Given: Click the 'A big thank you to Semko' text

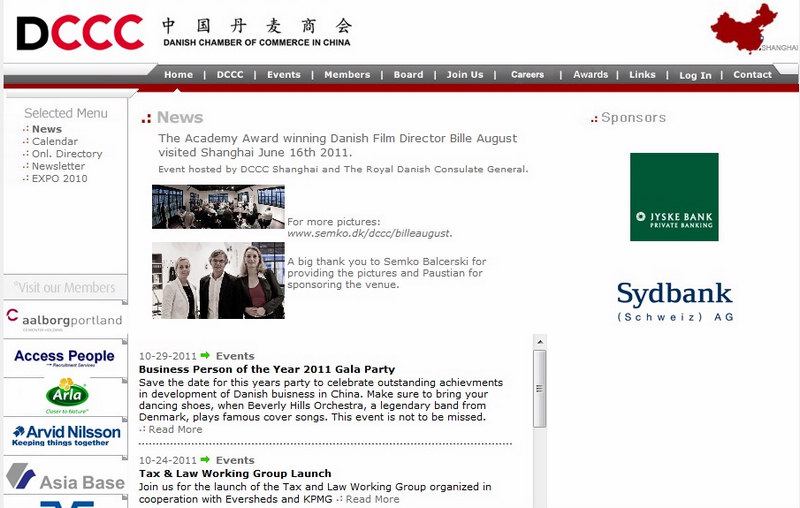Looking at the screenshot, I should click(x=387, y=273).
